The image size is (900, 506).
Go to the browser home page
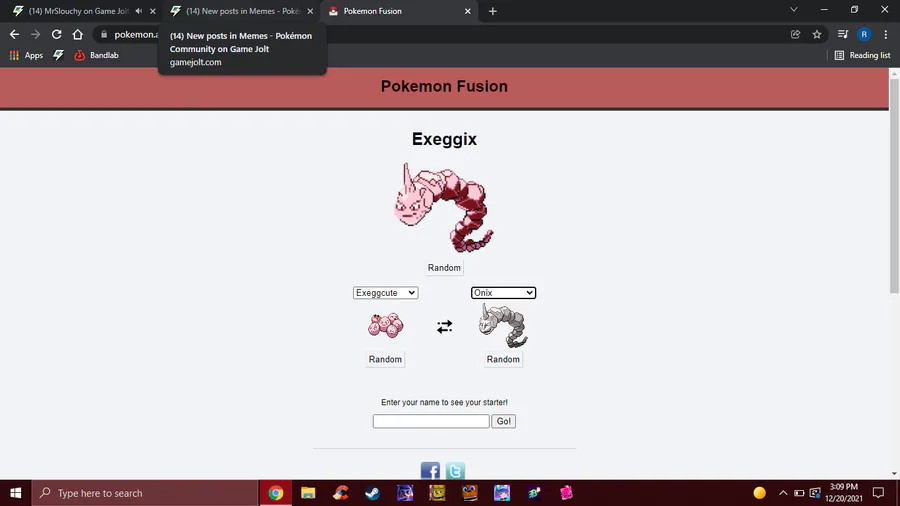pyautogui.click(x=77, y=34)
